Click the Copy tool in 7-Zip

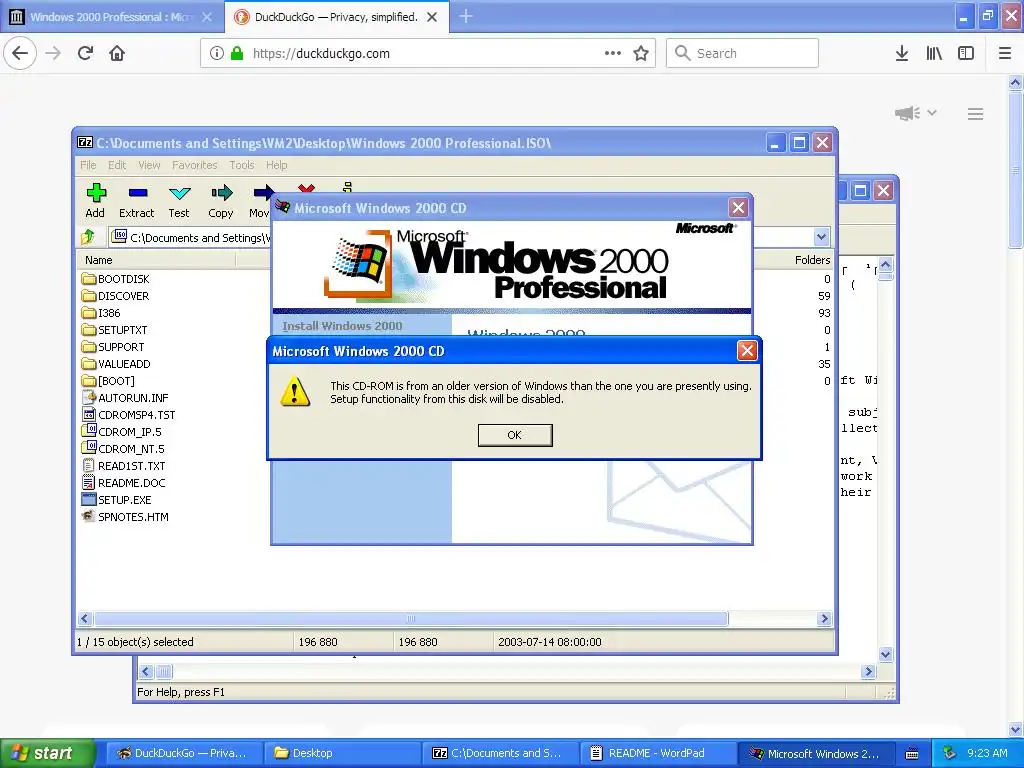pos(221,200)
